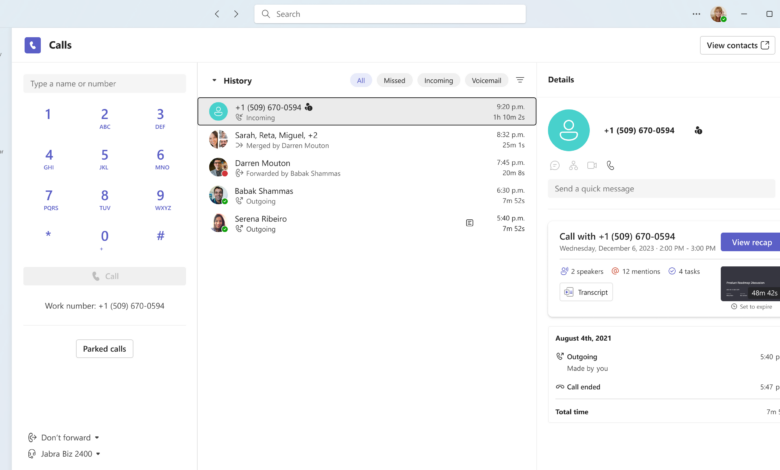
Task: Open the history filter icon
Action: pos(520,80)
